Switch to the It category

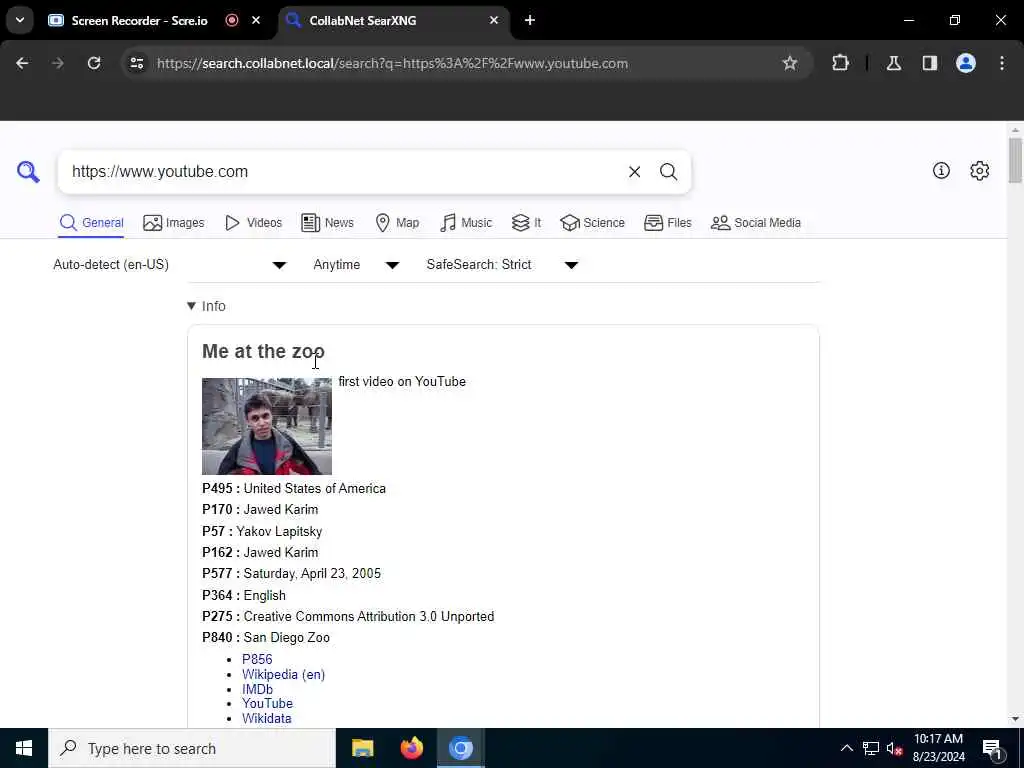click(x=526, y=223)
